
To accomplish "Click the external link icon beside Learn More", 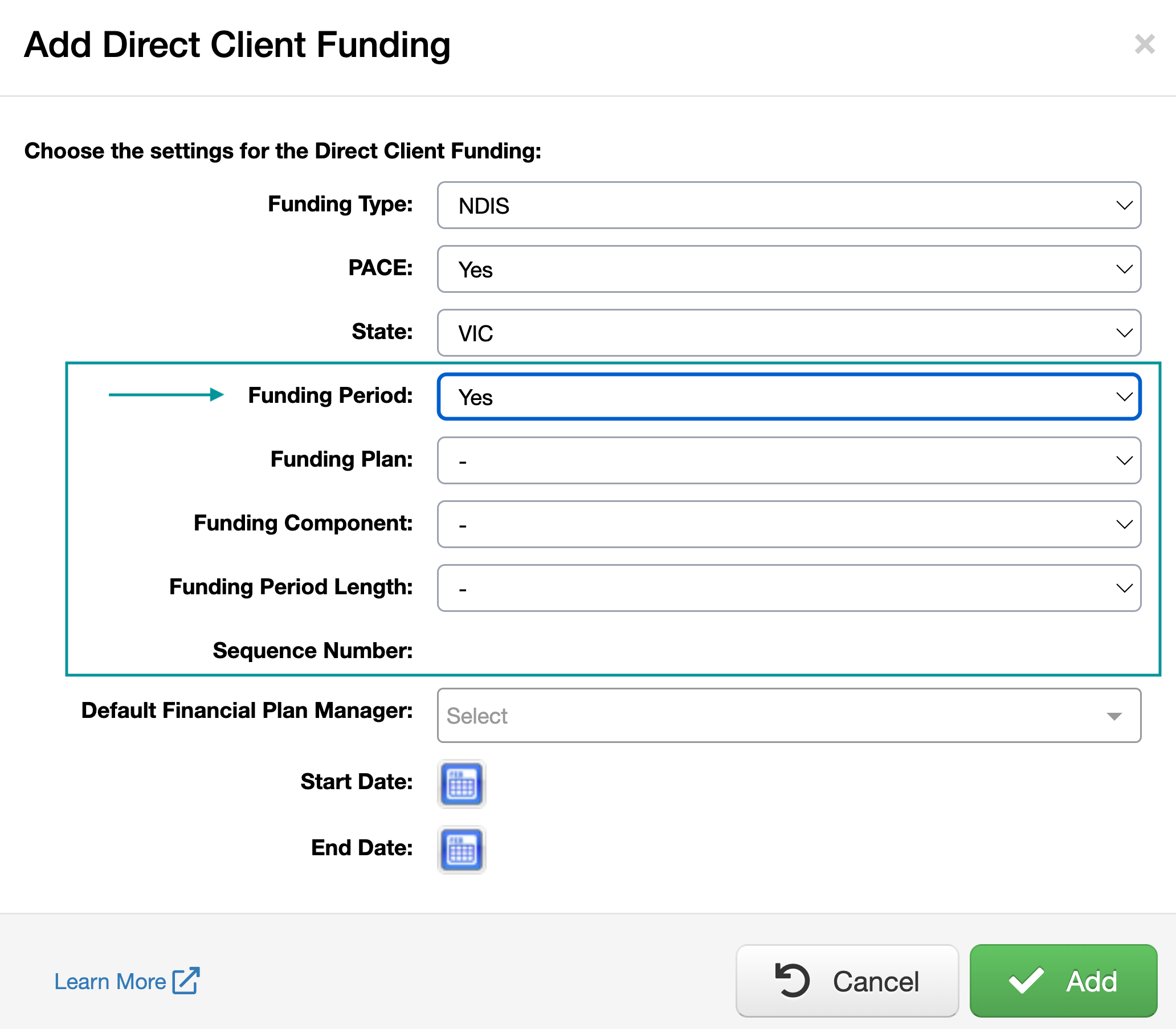I will [x=186, y=981].
